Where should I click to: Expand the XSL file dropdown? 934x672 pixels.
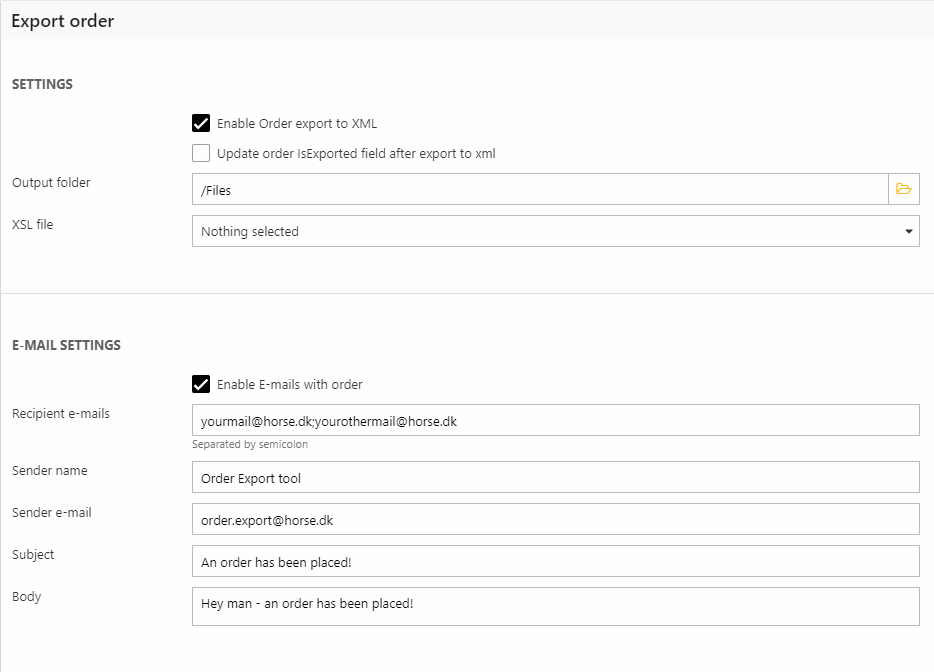[555, 231]
